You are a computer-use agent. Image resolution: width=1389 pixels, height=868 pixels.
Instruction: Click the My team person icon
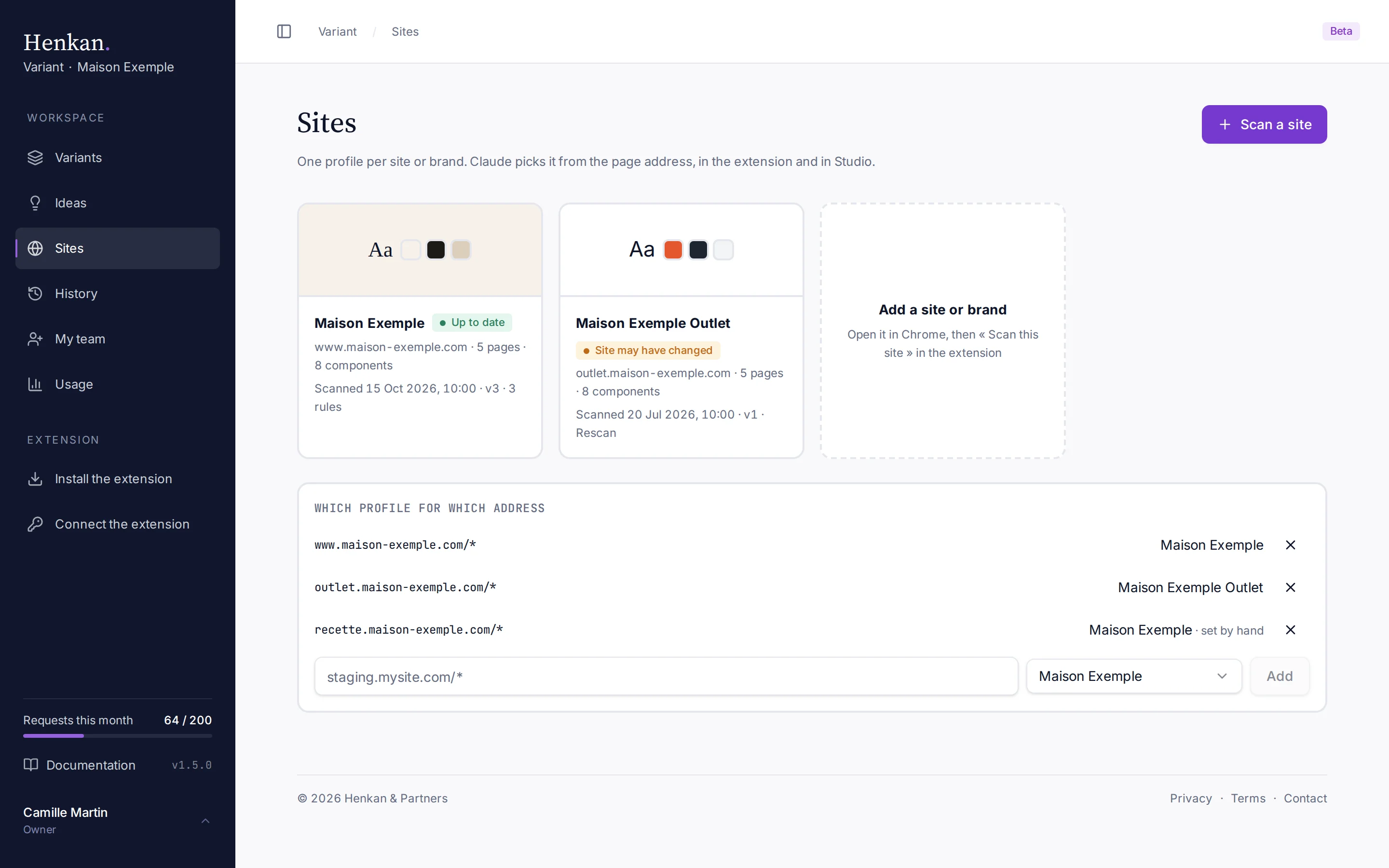coord(35,339)
